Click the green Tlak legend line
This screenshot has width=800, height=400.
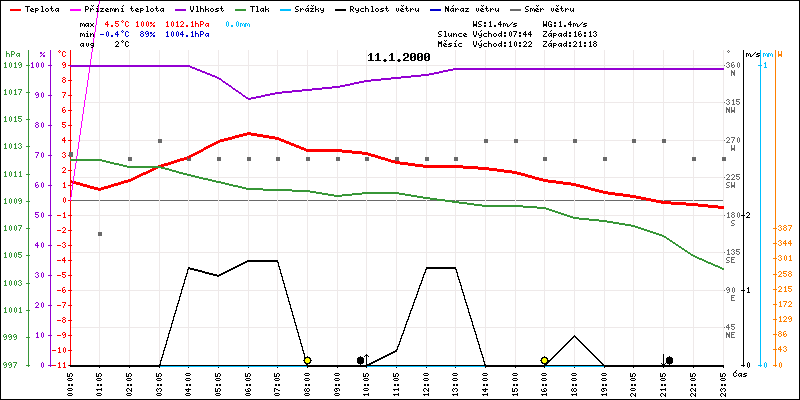point(239,8)
